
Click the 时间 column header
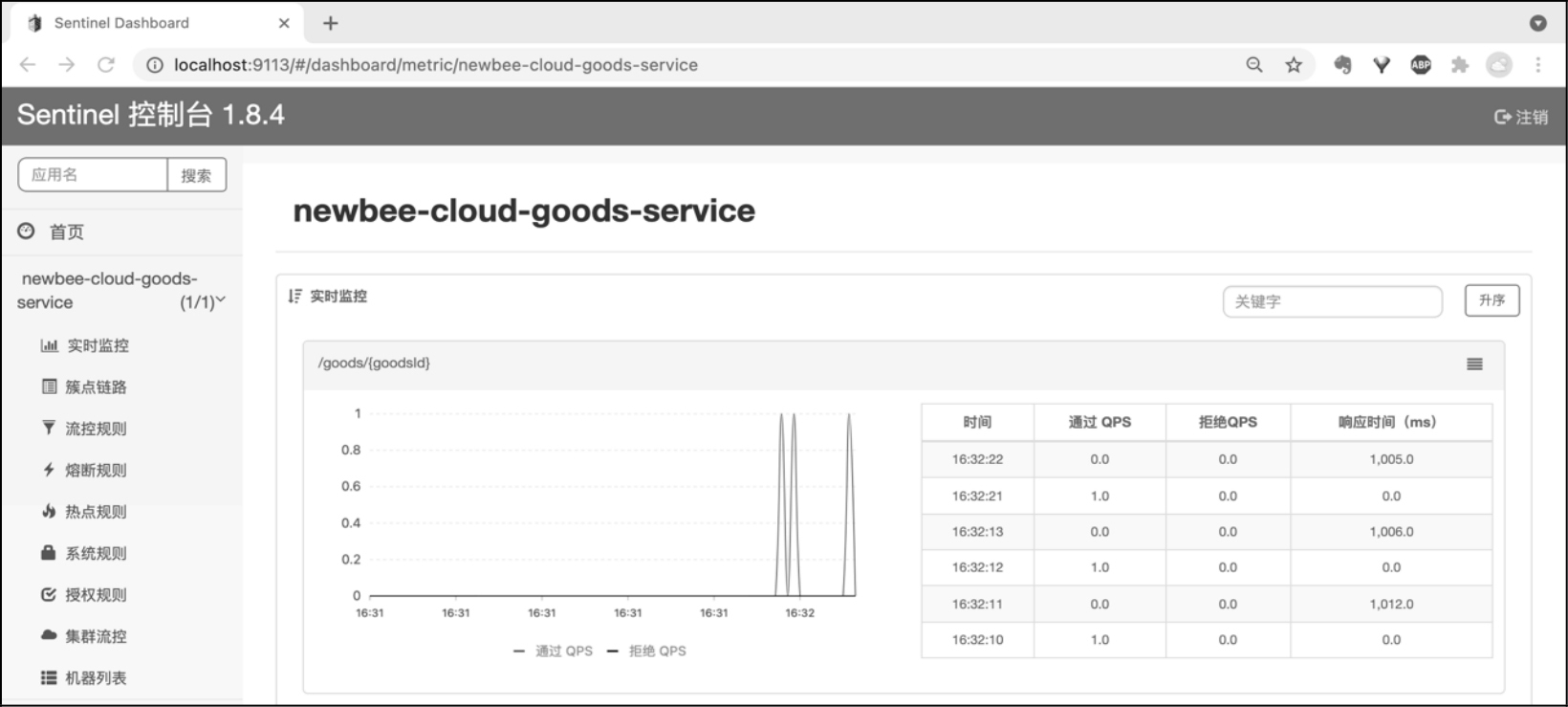[x=977, y=422]
